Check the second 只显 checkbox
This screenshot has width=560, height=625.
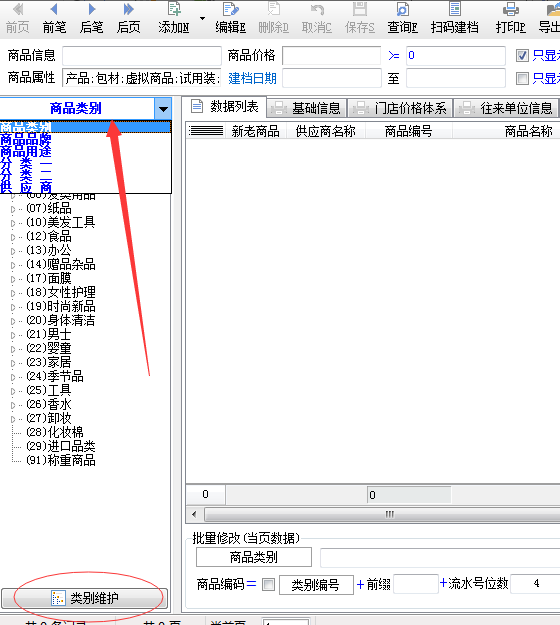[x=522, y=79]
